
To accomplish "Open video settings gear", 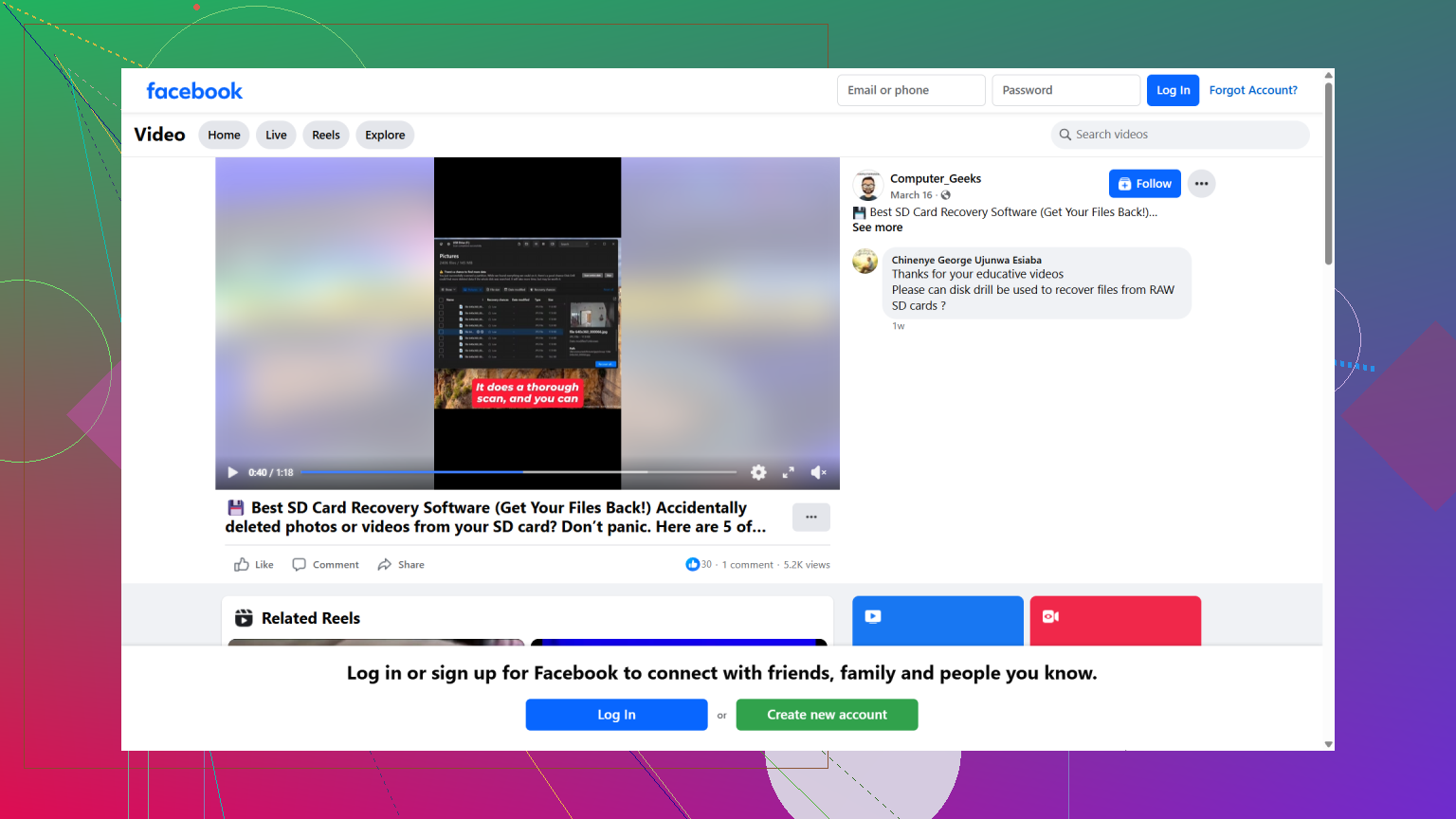I will click(x=758, y=472).
